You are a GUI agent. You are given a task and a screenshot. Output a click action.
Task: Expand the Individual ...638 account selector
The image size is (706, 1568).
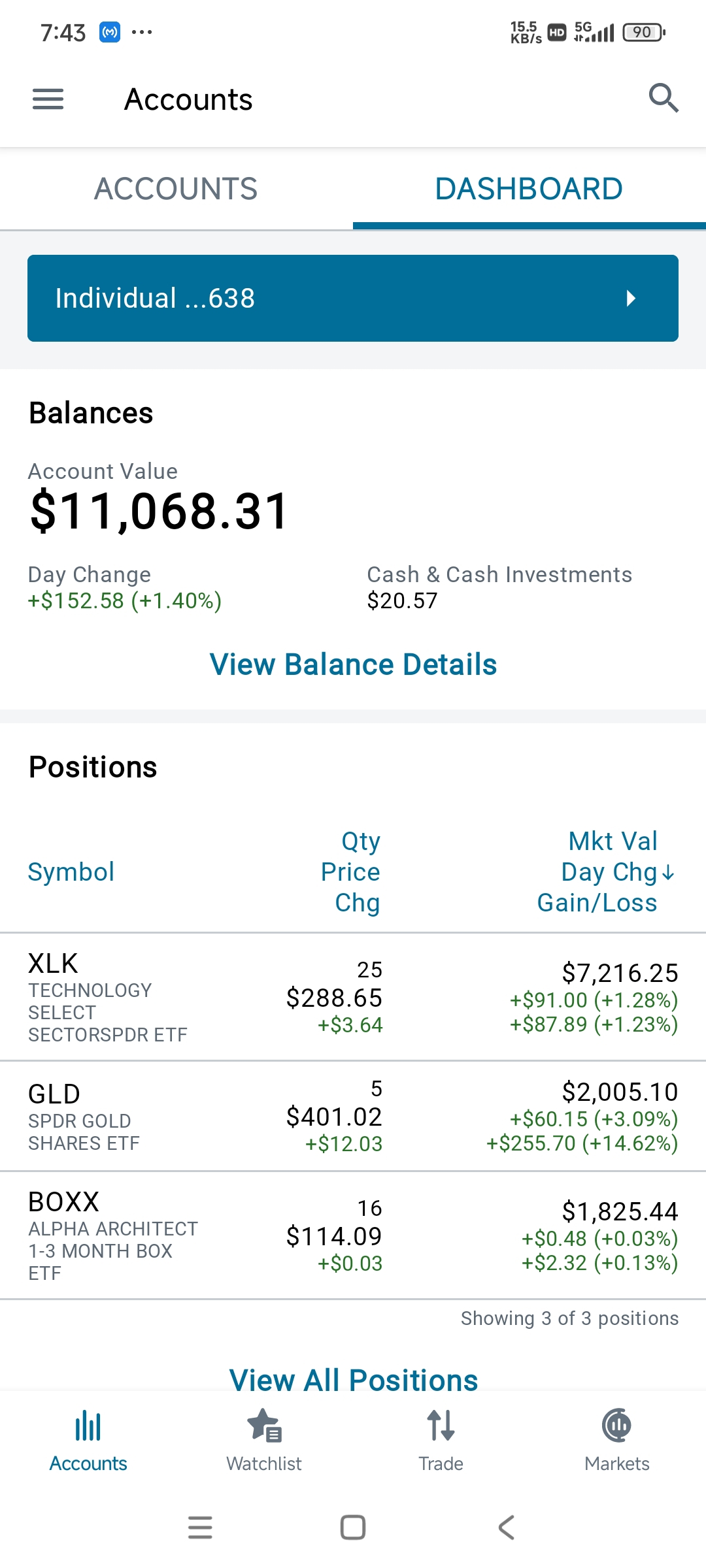353,299
